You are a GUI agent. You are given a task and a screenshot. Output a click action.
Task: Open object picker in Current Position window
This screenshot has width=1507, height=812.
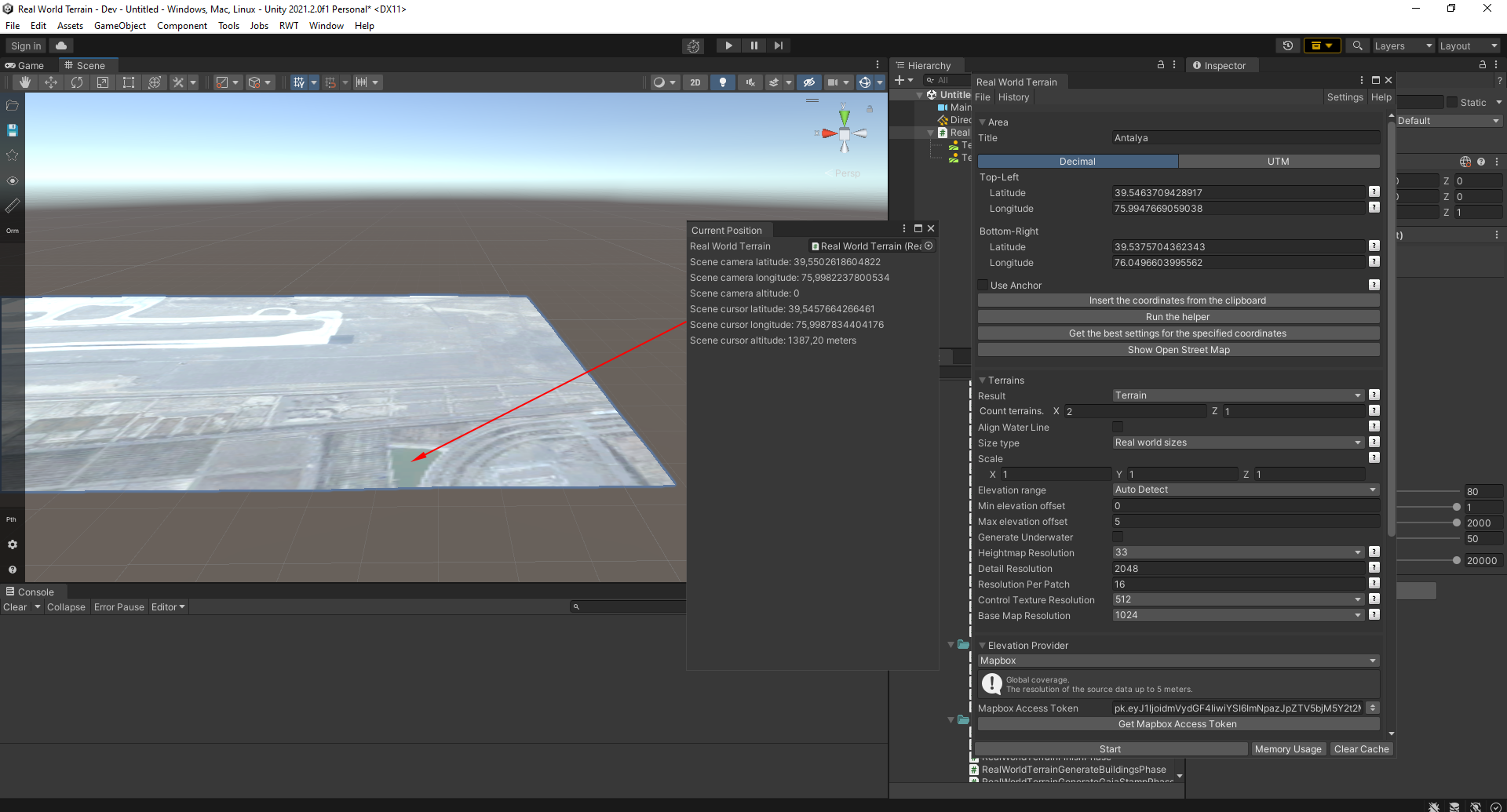pyautogui.click(x=929, y=246)
